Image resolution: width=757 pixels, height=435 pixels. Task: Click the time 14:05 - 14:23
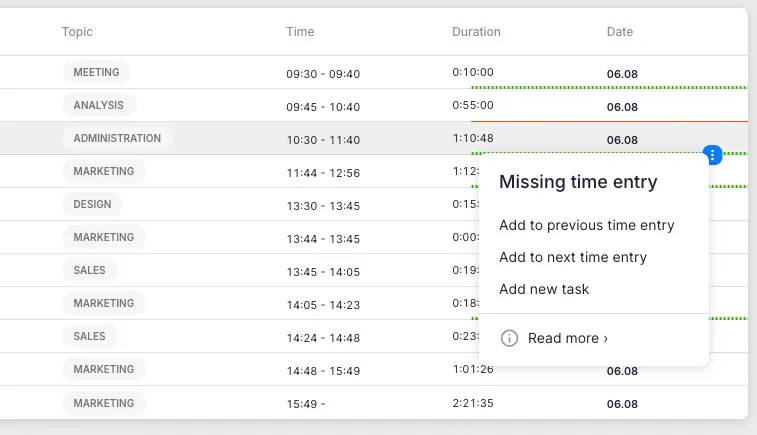tap(323, 305)
